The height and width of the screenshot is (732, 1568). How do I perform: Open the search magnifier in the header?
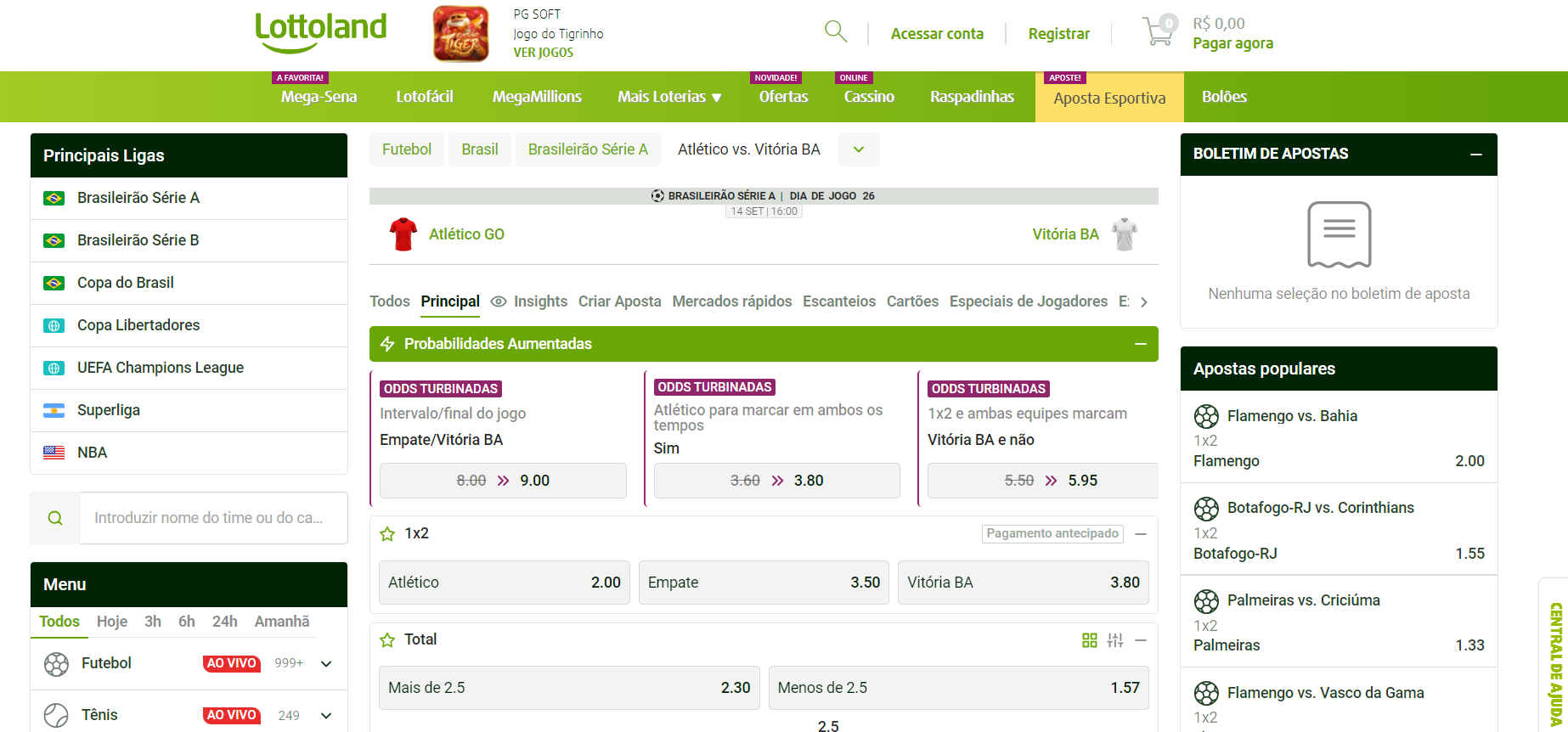[x=836, y=32]
